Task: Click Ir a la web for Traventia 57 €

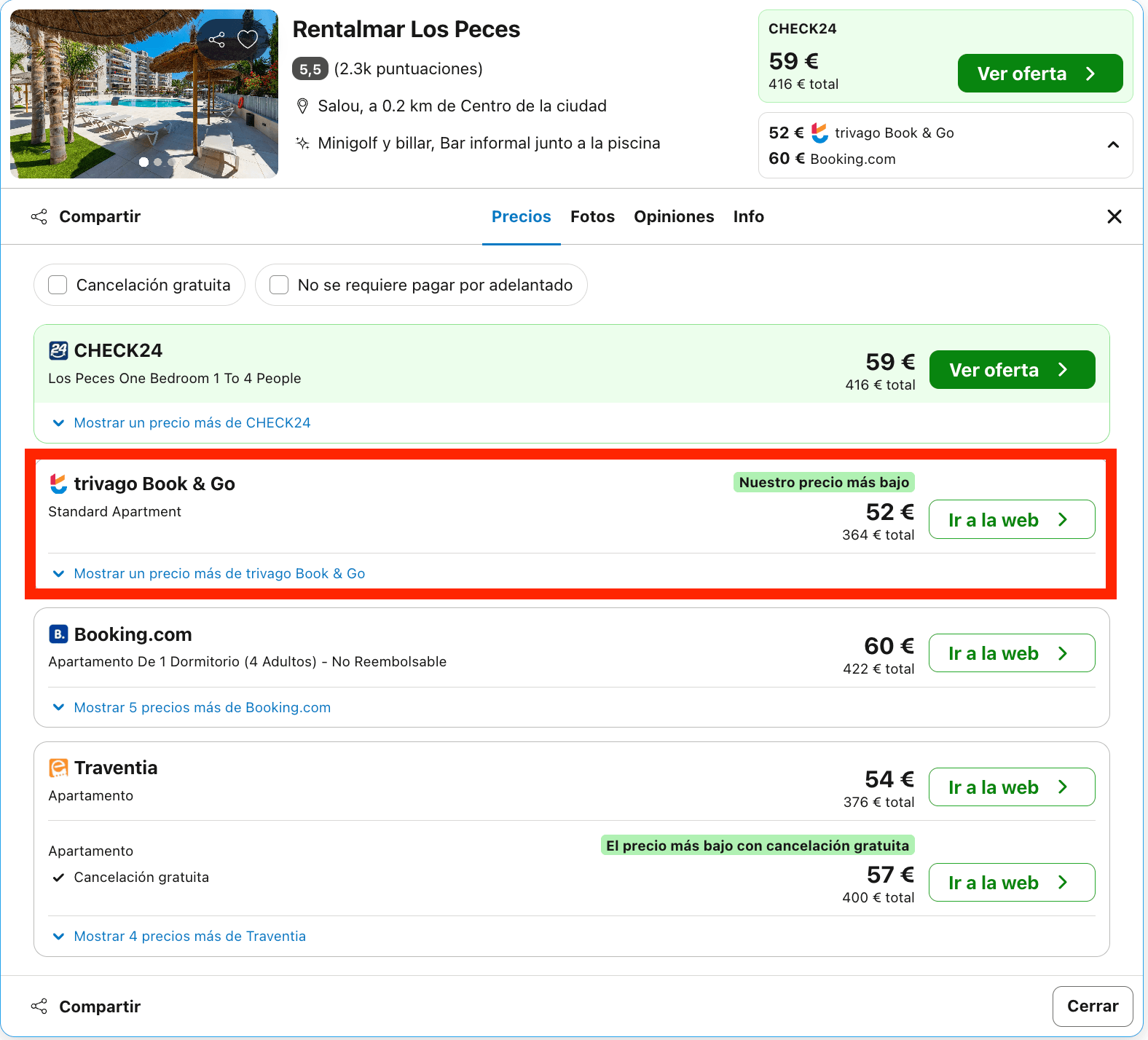Action: tap(1012, 882)
